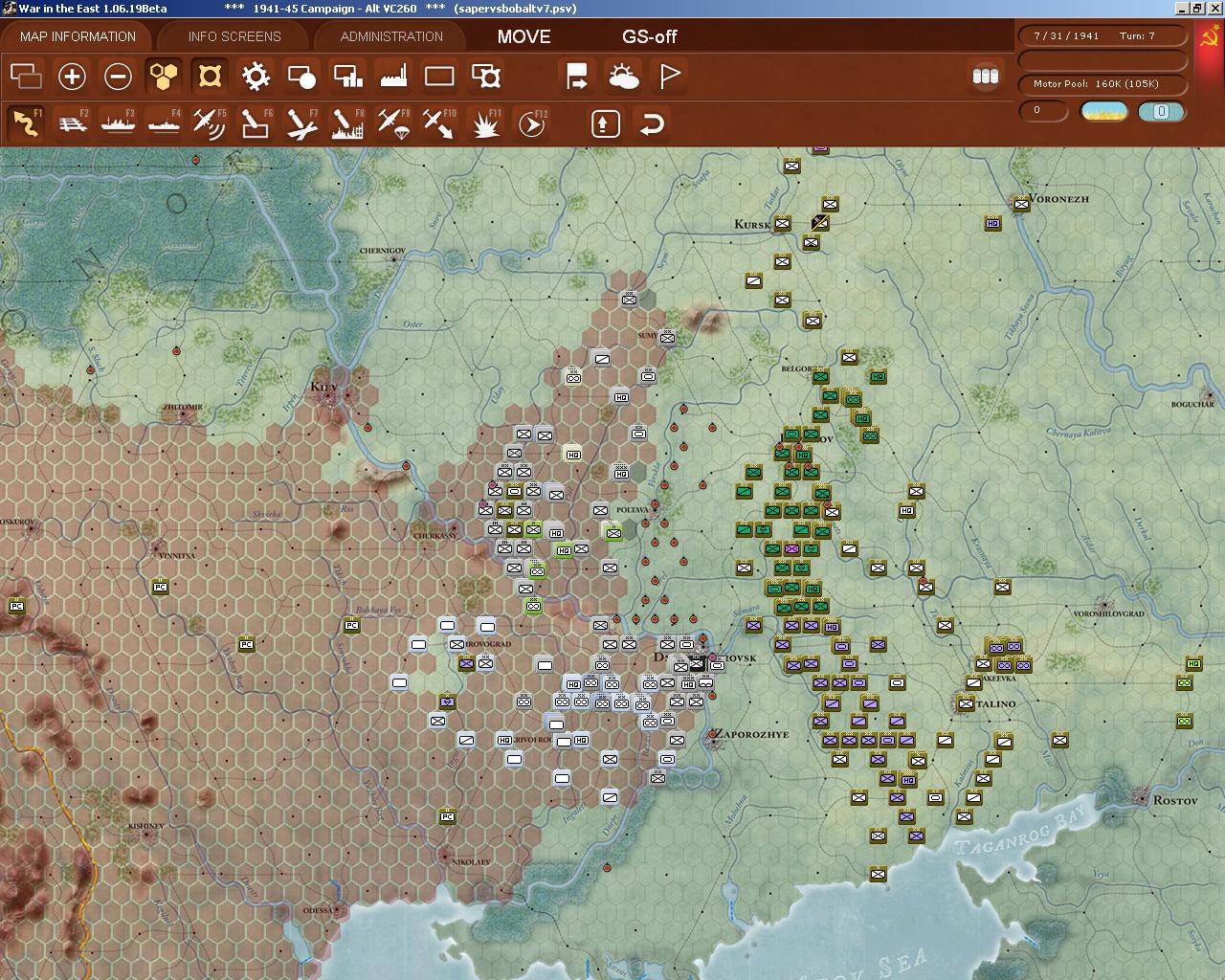Select the black counter east of Kursk

pos(820,223)
